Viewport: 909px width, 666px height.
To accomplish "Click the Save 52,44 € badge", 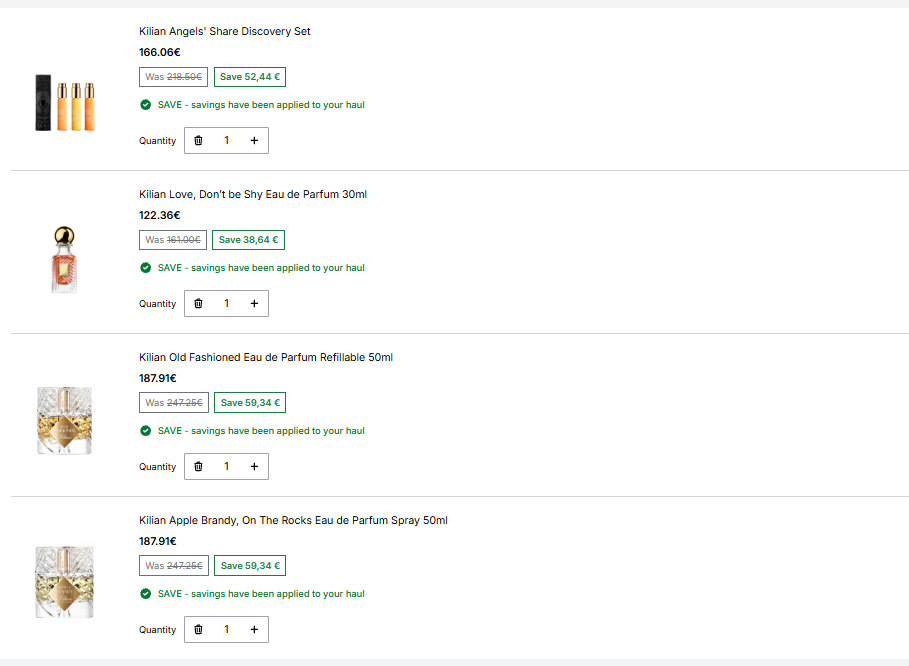I will [x=250, y=77].
